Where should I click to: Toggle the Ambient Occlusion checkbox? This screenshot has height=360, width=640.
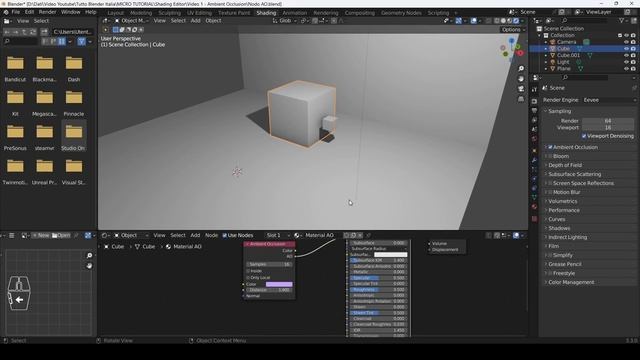550,147
